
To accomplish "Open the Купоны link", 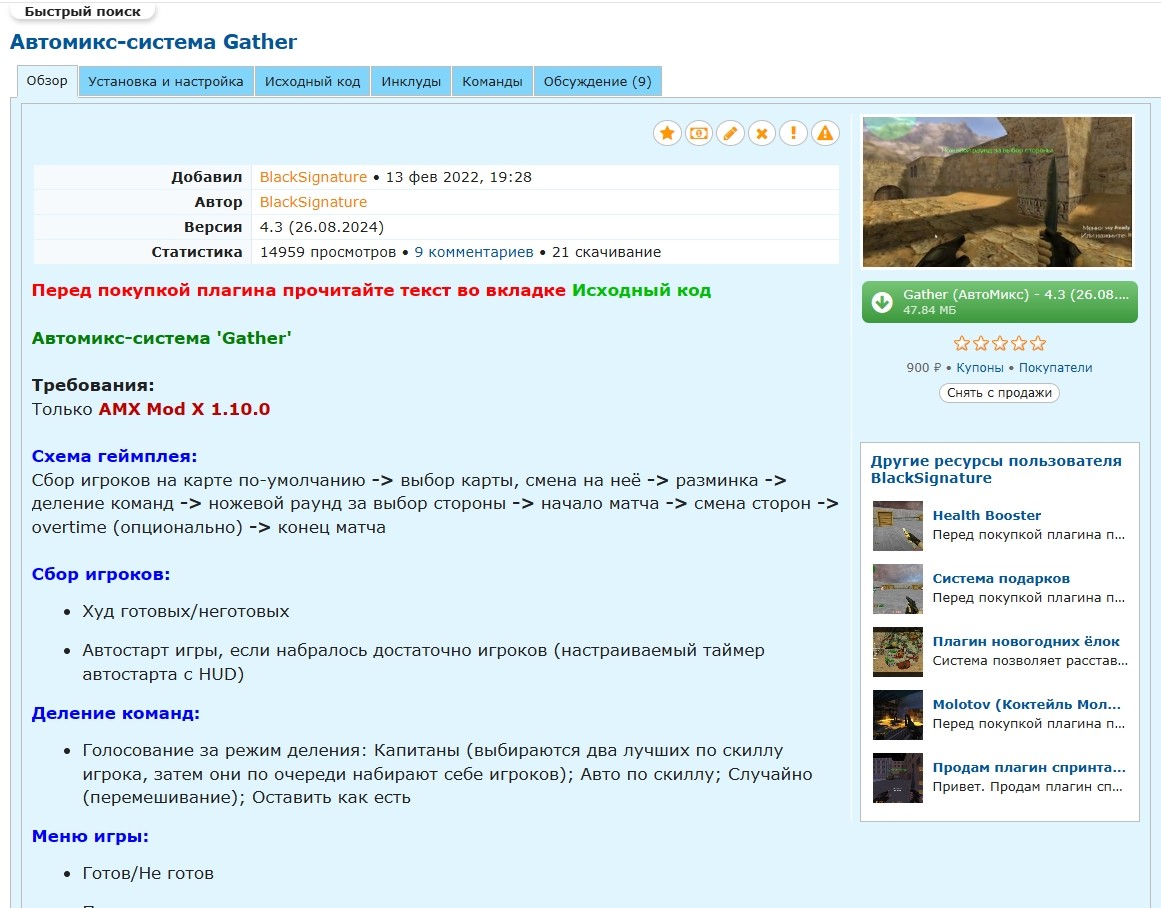I will click(x=980, y=368).
